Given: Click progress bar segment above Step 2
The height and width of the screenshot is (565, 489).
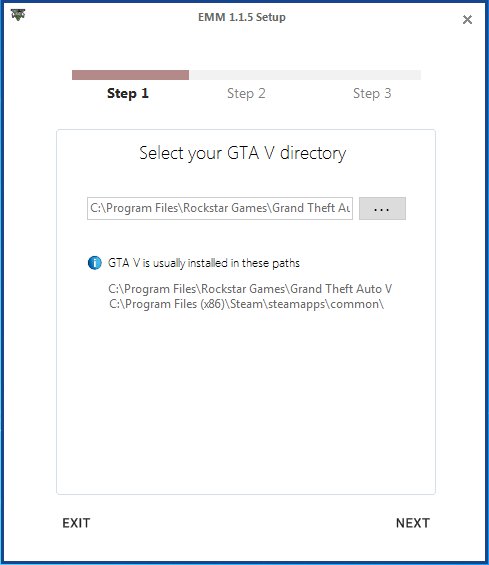Looking at the screenshot, I should (246, 75).
